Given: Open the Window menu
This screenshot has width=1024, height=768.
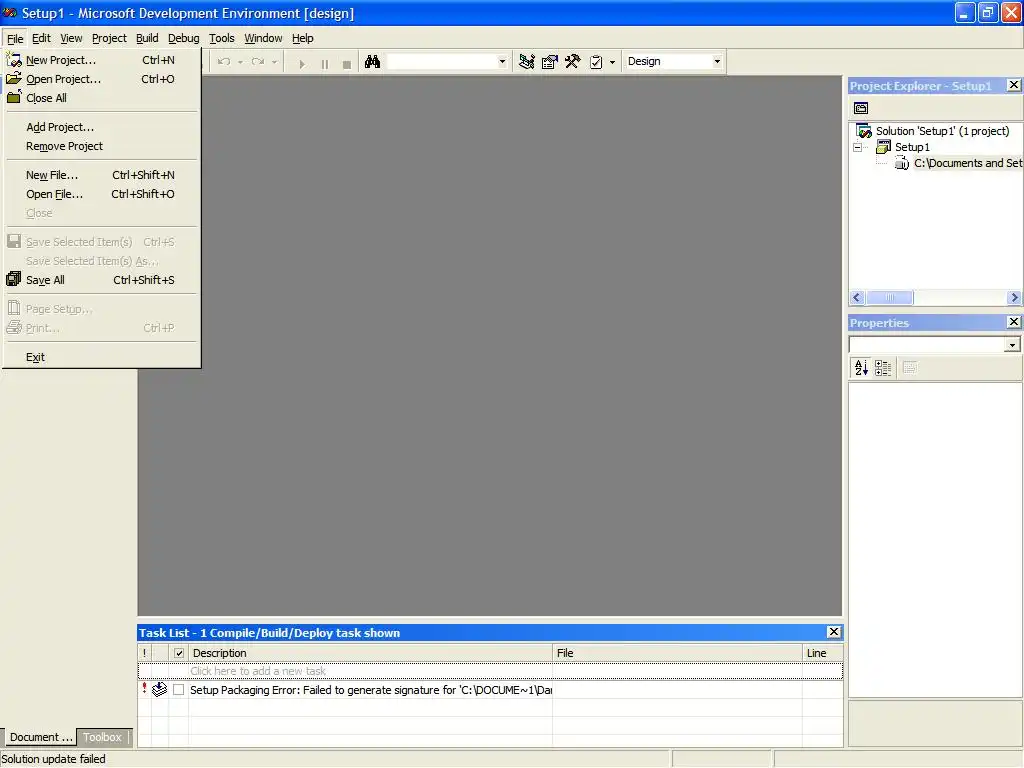Looking at the screenshot, I should click(x=263, y=38).
